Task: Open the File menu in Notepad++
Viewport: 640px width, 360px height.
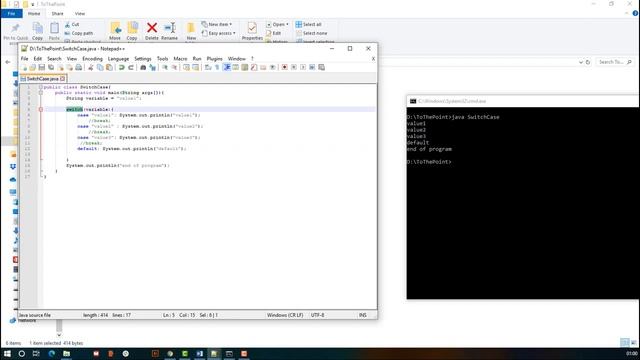Action: coord(24,59)
